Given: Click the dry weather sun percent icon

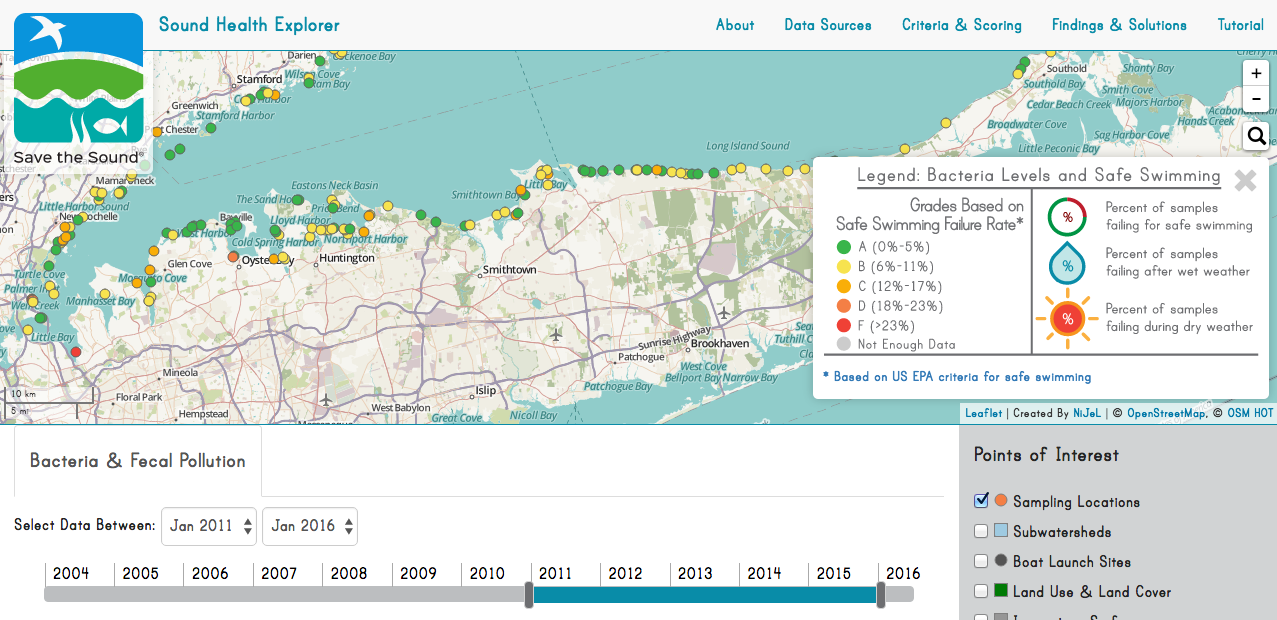Looking at the screenshot, I should coord(1067,319).
